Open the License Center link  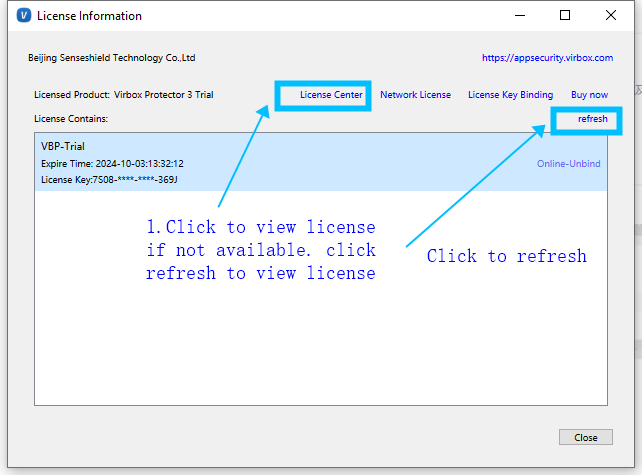tap(331, 95)
